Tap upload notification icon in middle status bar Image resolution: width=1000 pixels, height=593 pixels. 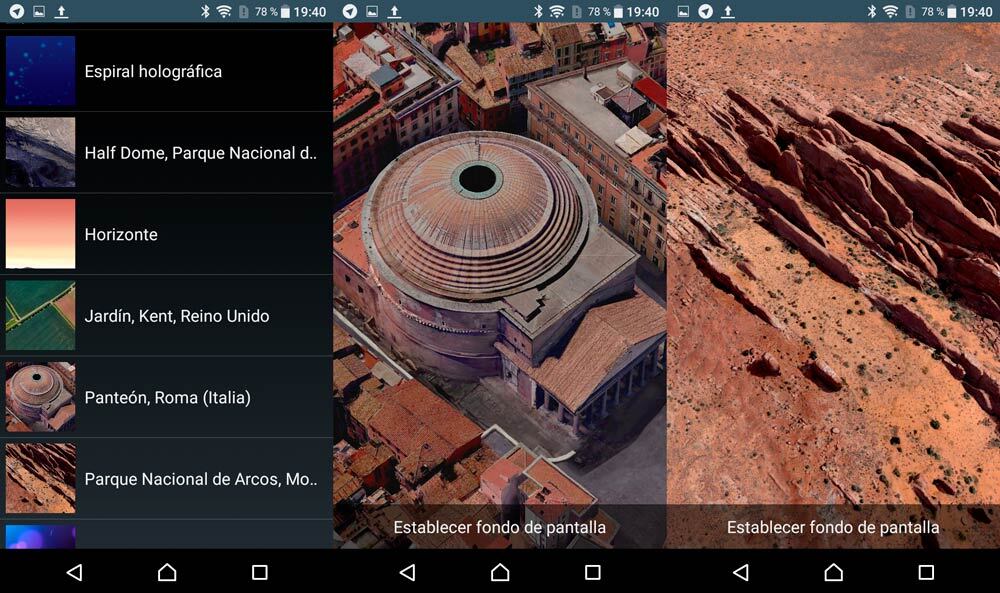tap(394, 11)
